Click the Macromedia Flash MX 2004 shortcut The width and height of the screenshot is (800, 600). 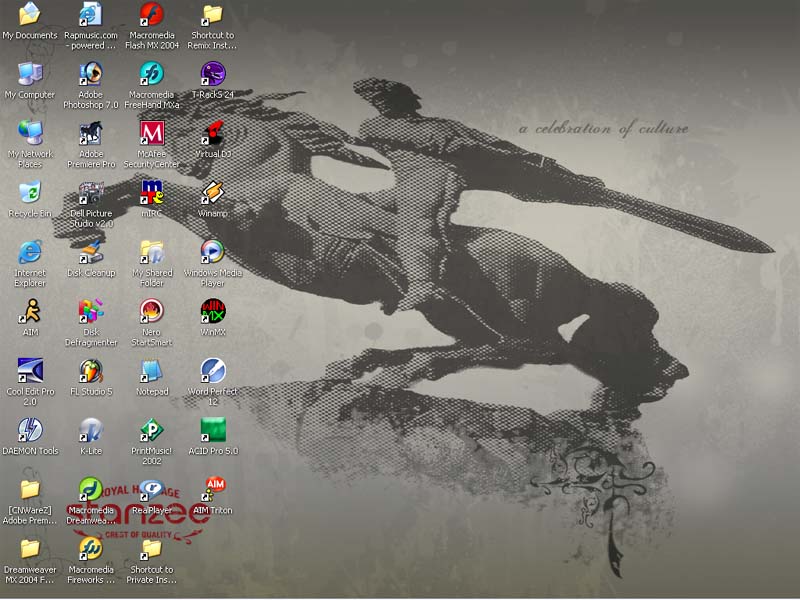tap(152, 15)
